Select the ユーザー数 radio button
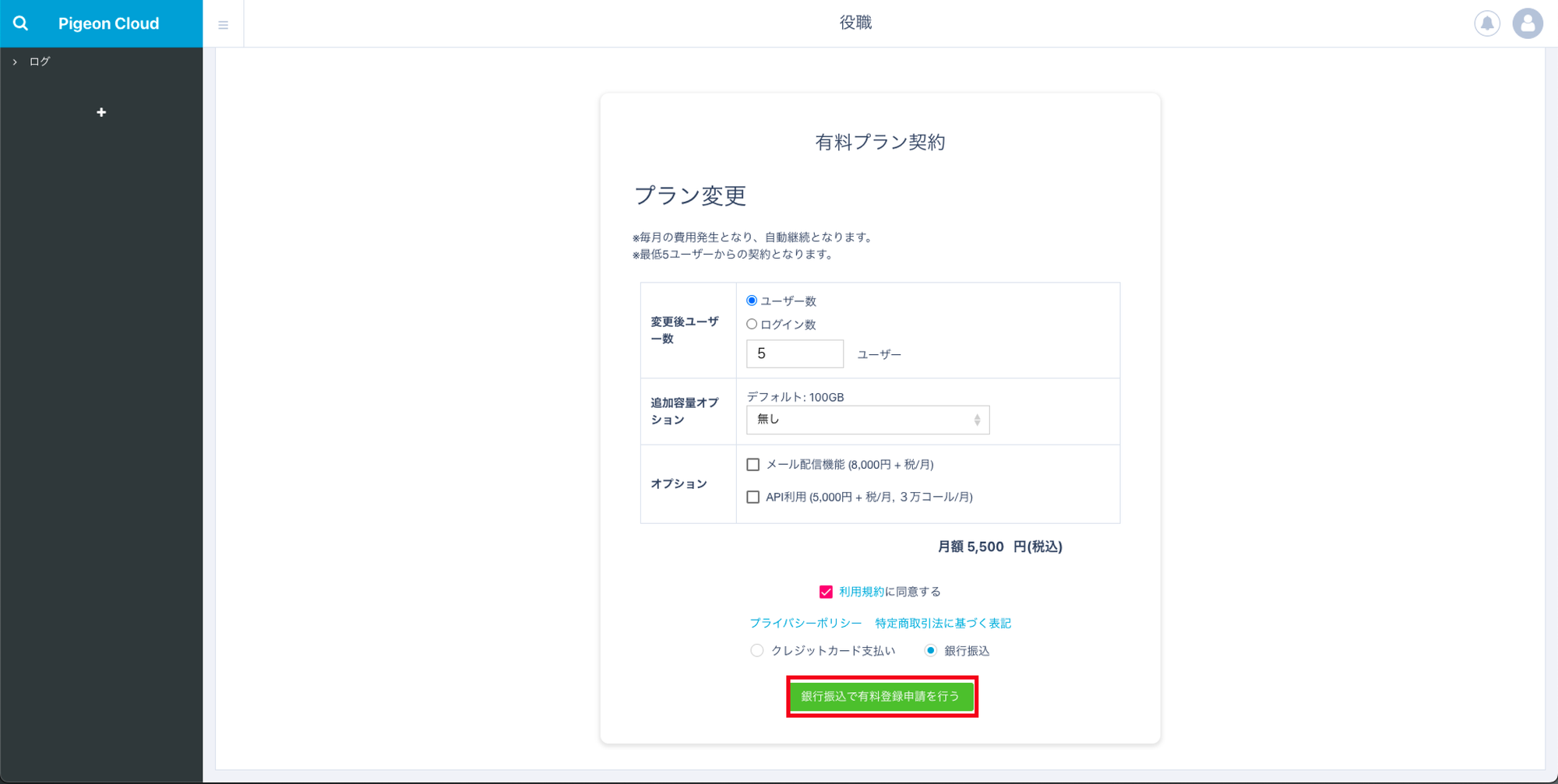Image resolution: width=1558 pixels, height=784 pixels. pyautogui.click(x=752, y=301)
